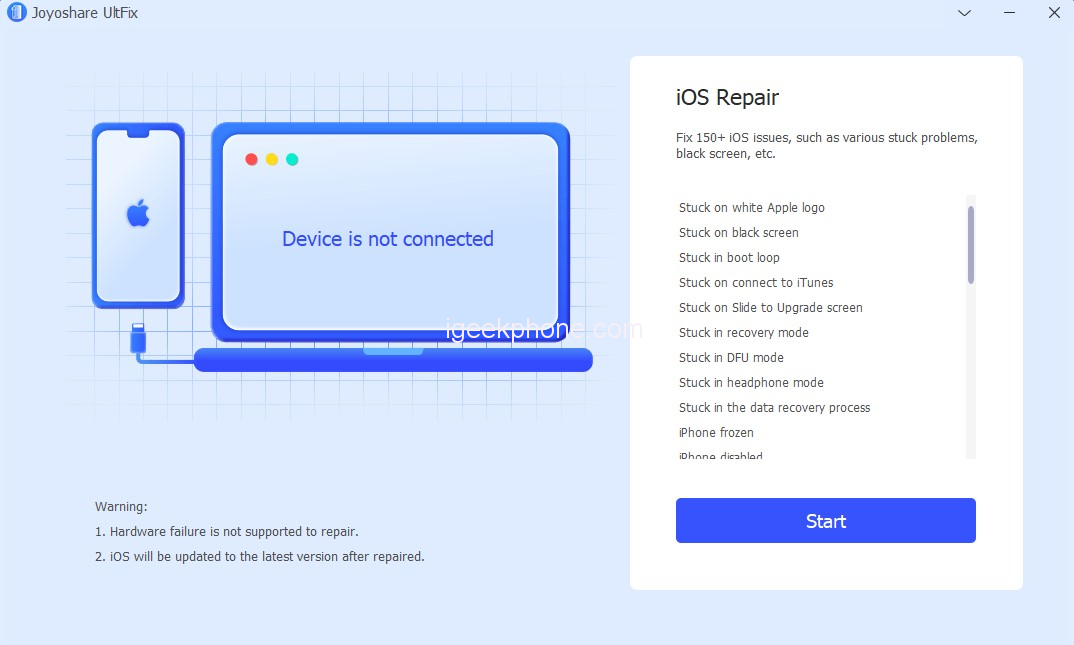The image size is (1074, 645).
Task: Click the Joyoshare UltFix app logo
Action: pos(16,13)
